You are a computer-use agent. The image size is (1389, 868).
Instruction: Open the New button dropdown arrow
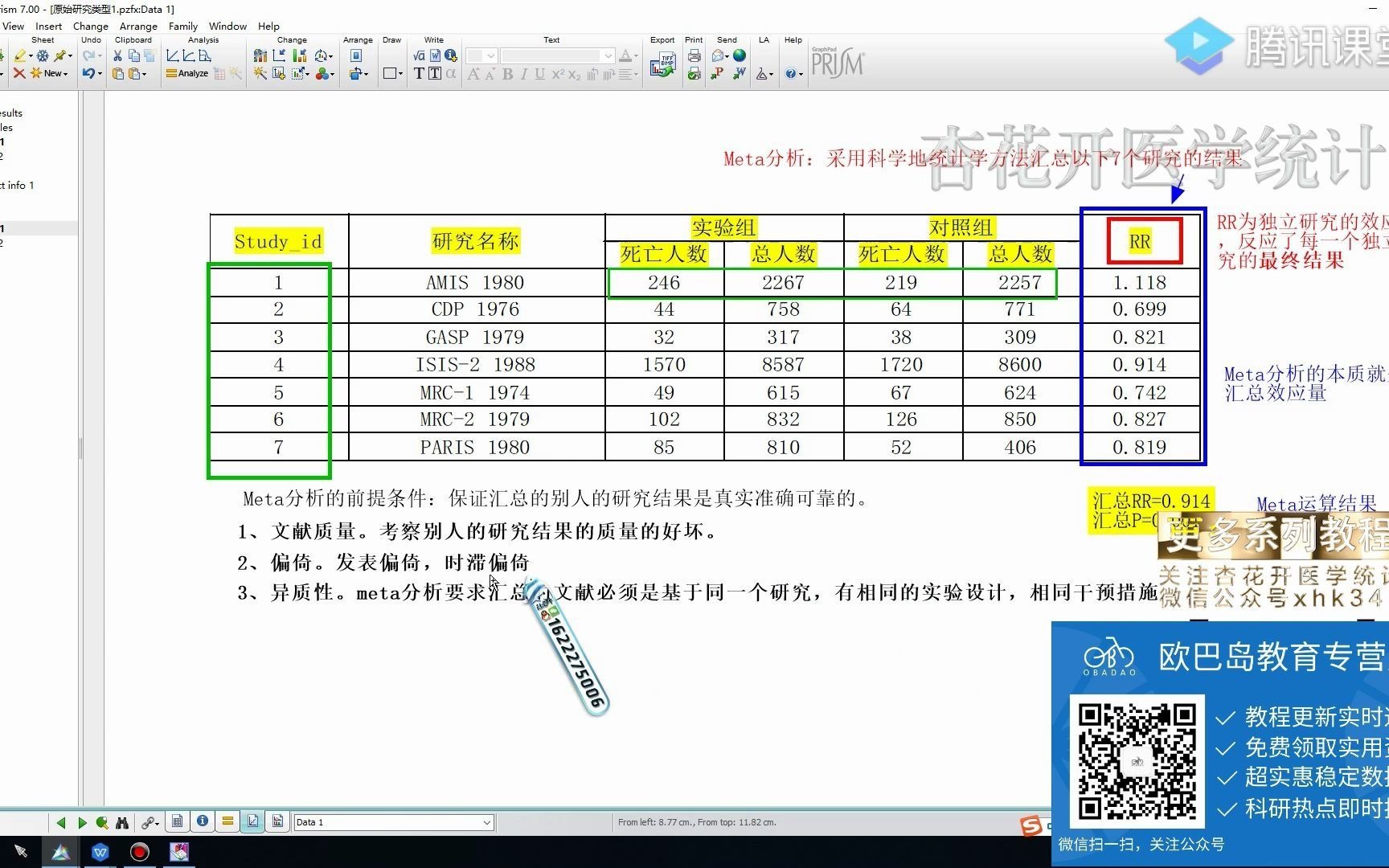[66, 73]
